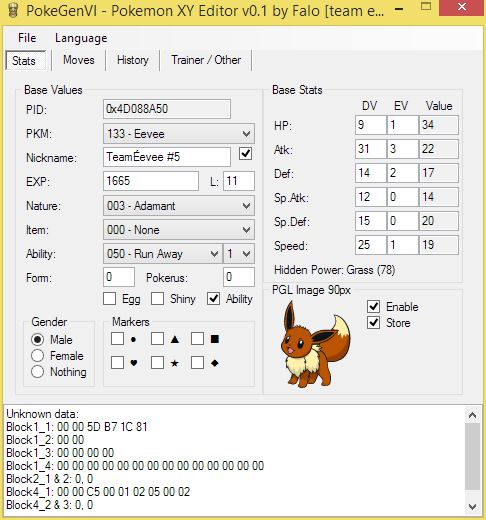486x520 pixels.
Task: Click the Atk DV field showing 31
Action: pyautogui.click(x=371, y=149)
